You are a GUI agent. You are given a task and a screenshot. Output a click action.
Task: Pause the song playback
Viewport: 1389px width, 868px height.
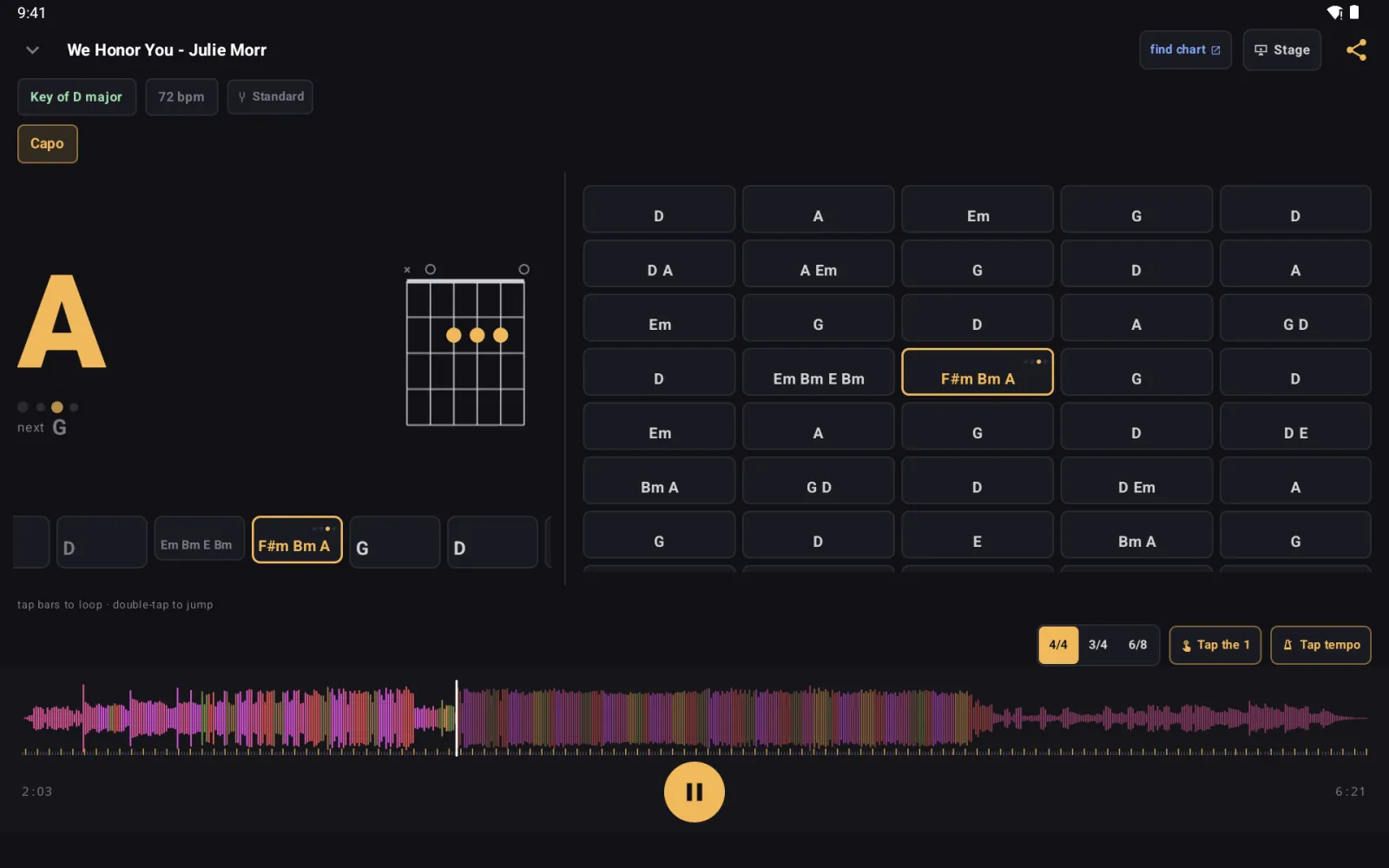point(694,792)
